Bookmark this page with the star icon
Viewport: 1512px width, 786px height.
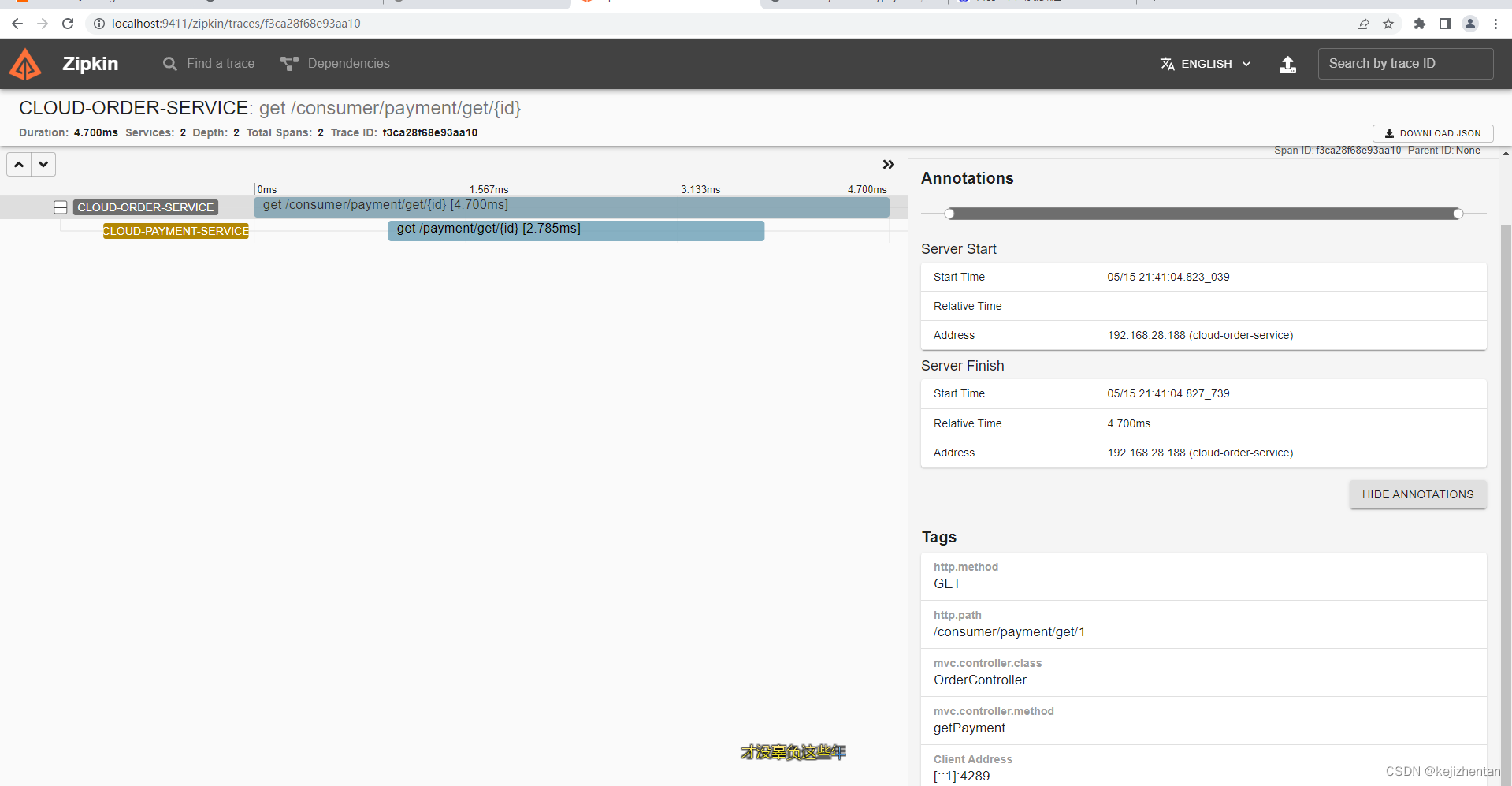(1388, 24)
